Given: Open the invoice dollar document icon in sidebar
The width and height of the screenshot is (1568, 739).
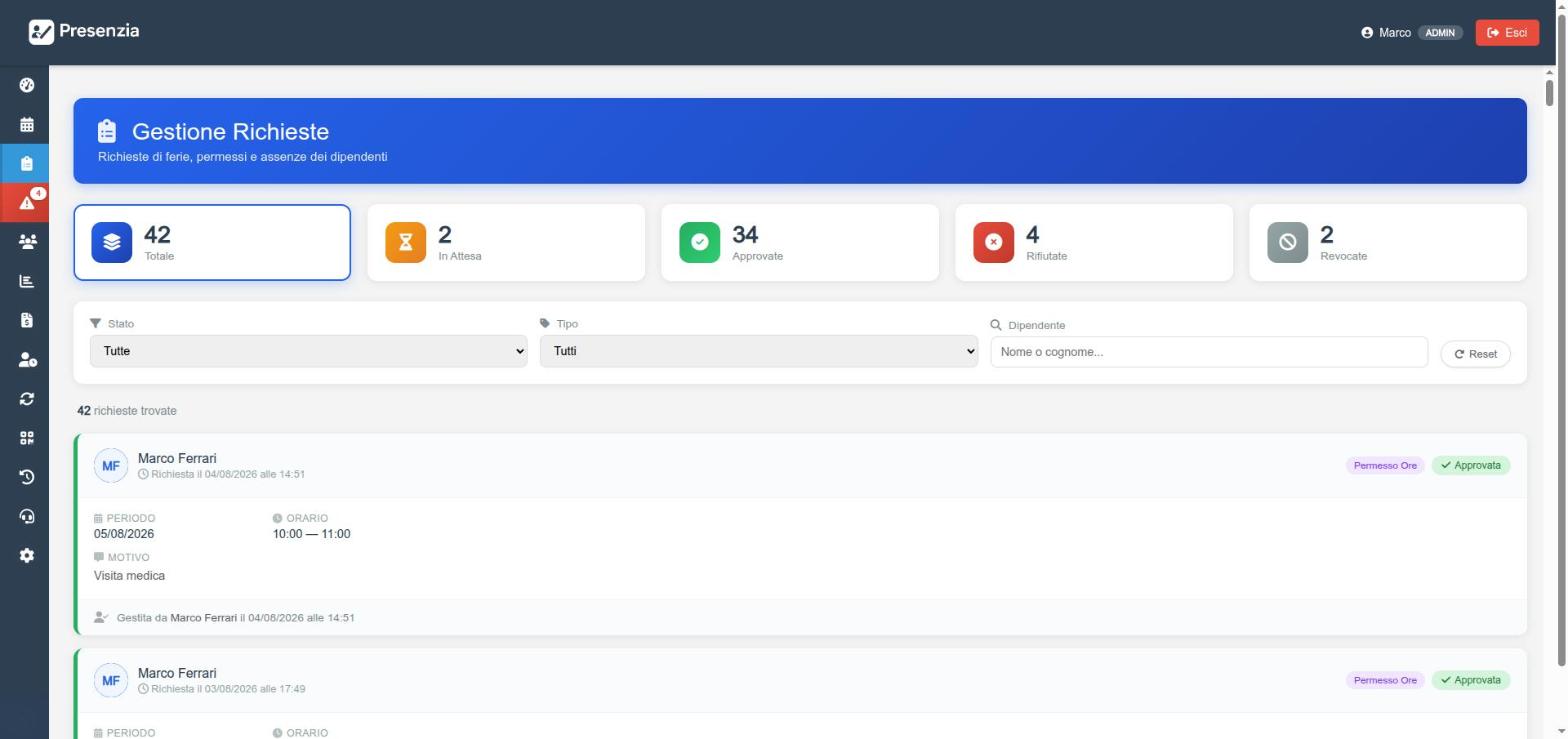Looking at the screenshot, I should pos(27,320).
